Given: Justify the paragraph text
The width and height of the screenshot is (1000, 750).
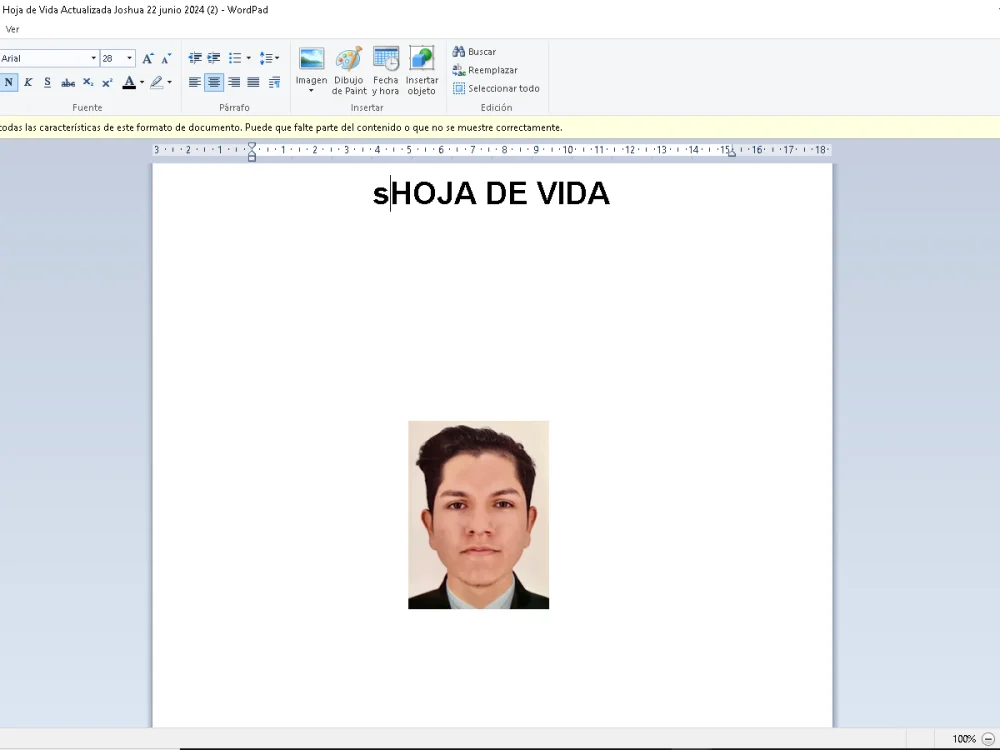Looking at the screenshot, I should pos(253,83).
